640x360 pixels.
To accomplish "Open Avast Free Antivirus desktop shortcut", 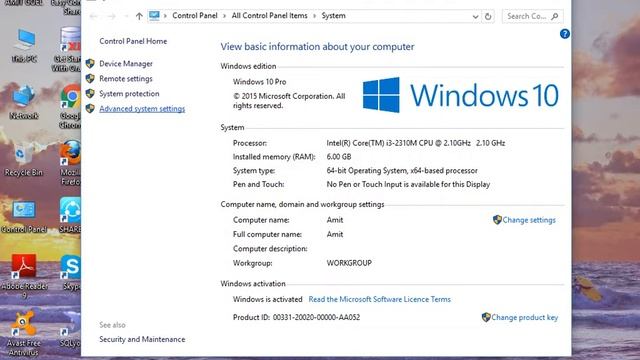I will pyautogui.click(x=24, y=333).
